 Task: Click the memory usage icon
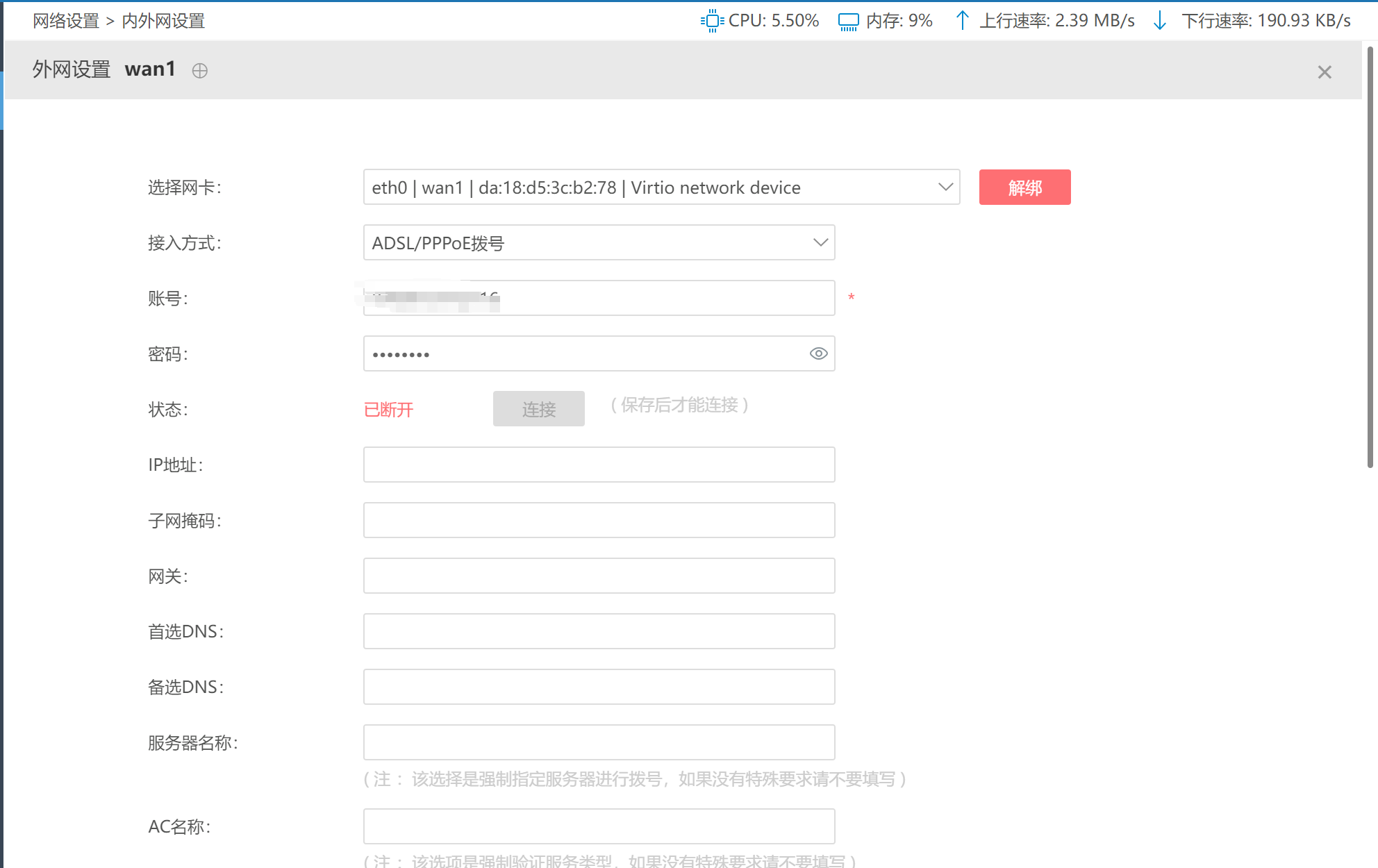(x=848, y=22)
